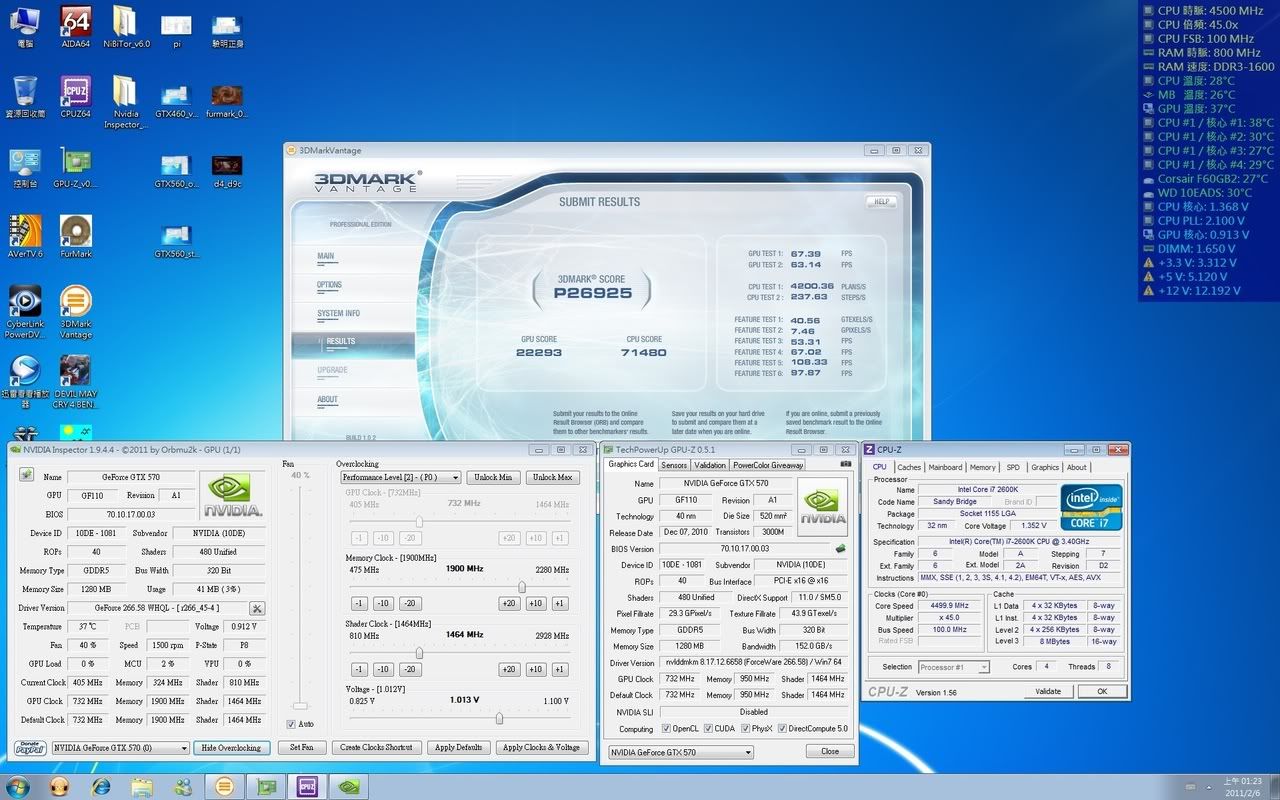1280x800 pixels.
Task: Toggle the PhysX checkbox in GPU-Z
Action: 745,729
